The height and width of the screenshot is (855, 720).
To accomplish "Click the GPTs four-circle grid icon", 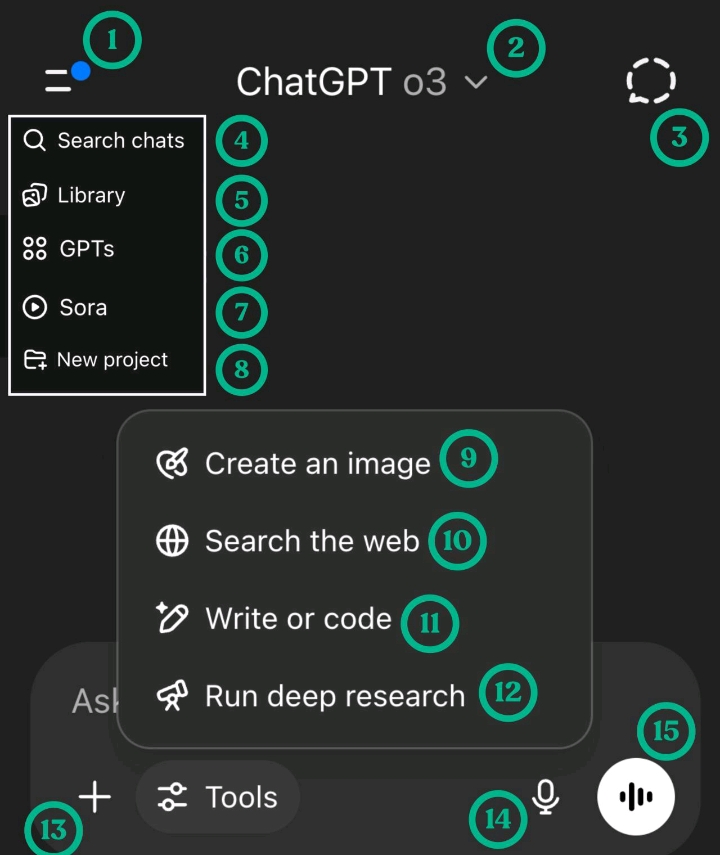I will pos(35,249).
